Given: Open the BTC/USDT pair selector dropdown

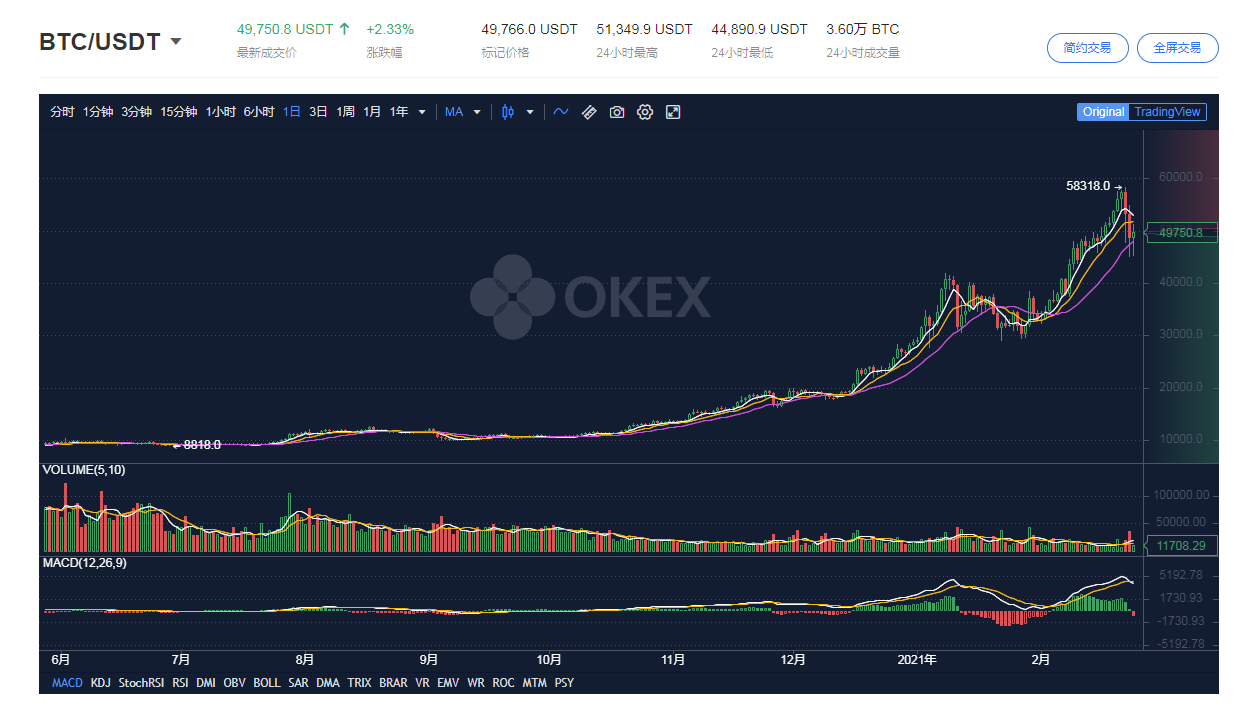Looking at the screenshot, I should [x=176, y=42].
